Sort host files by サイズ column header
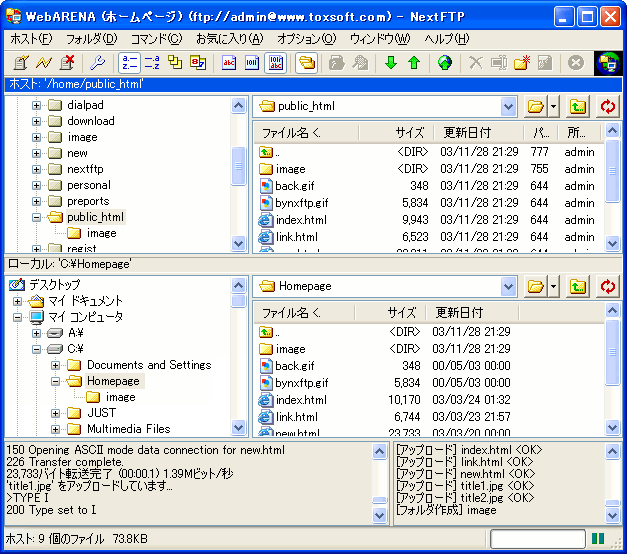Viewport: 627px width, 554px height. click(x=399, y=132)
